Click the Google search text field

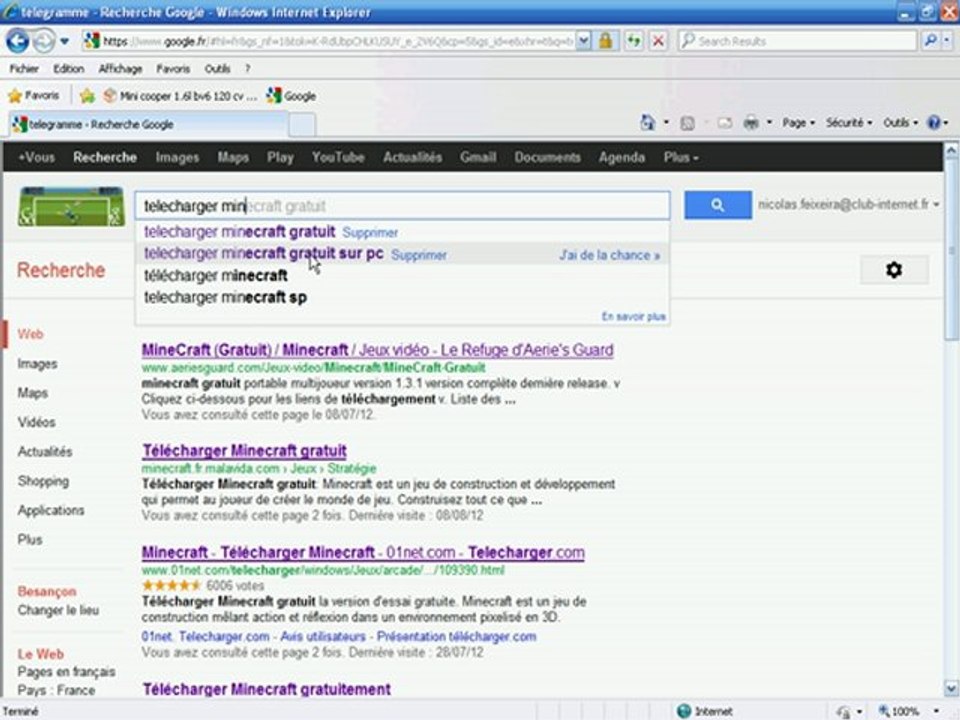pos(402,206)
